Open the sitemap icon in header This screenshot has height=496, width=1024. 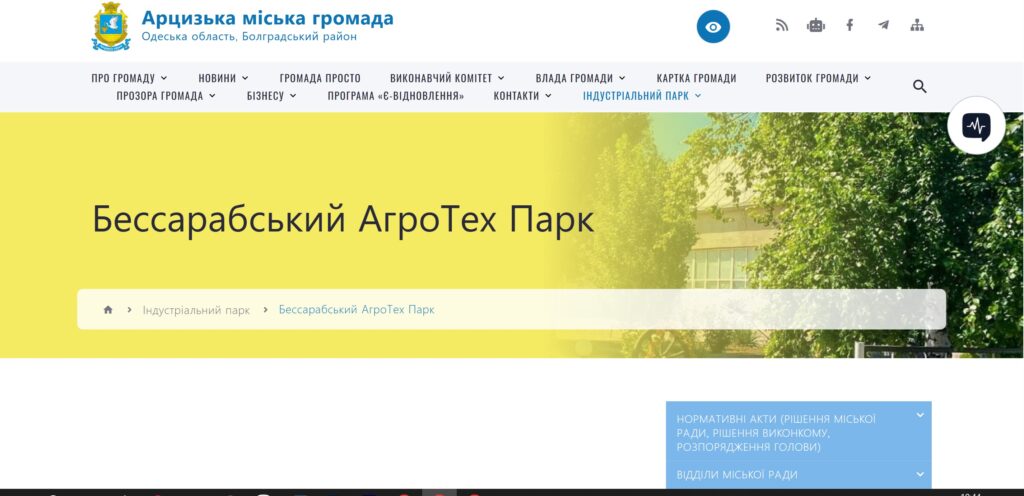point(917,26)
